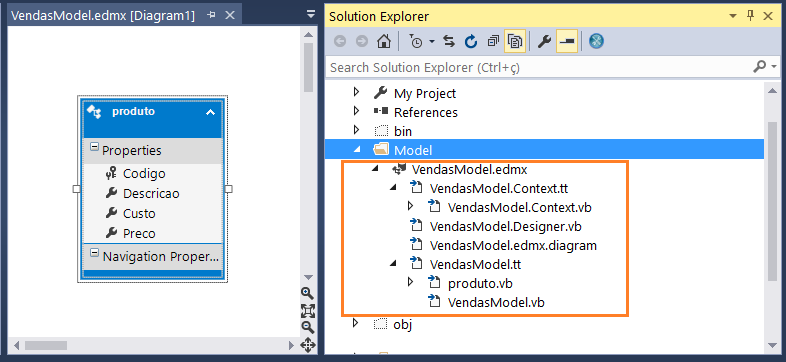Select VendasModel.edmx file
786x362 pixels.
tap(469, 169)
